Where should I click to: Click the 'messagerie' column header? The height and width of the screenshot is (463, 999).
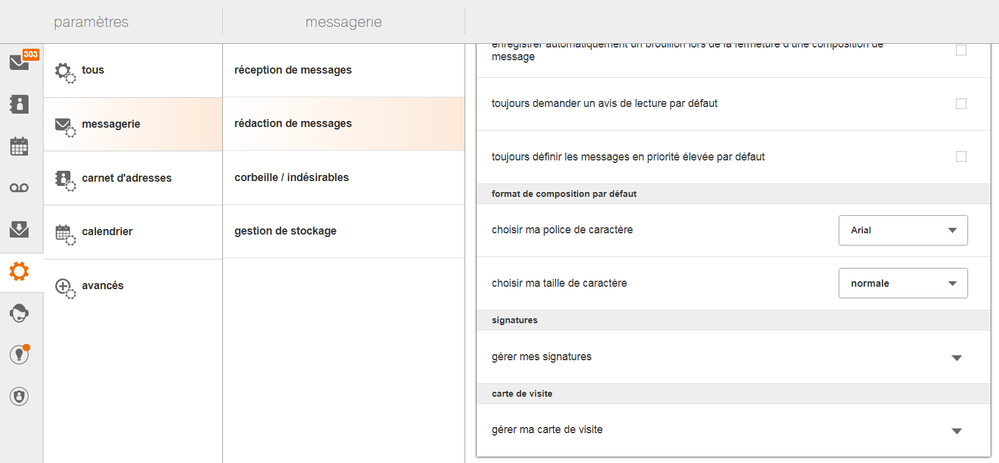[343, 22]
